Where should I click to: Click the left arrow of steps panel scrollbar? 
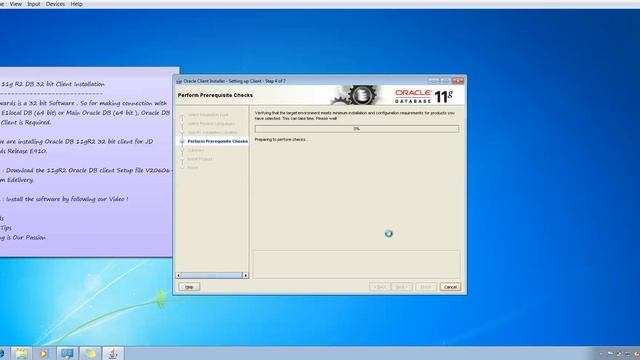pyautogui.click(x=178, y=276)
